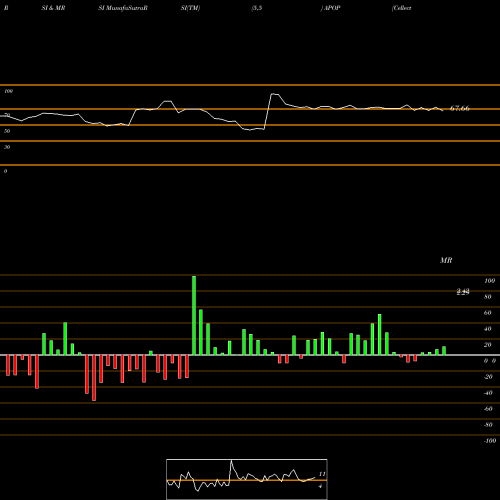Click the 'SI & MR' header label
500x500 pixels.
[x=53, y=8]
